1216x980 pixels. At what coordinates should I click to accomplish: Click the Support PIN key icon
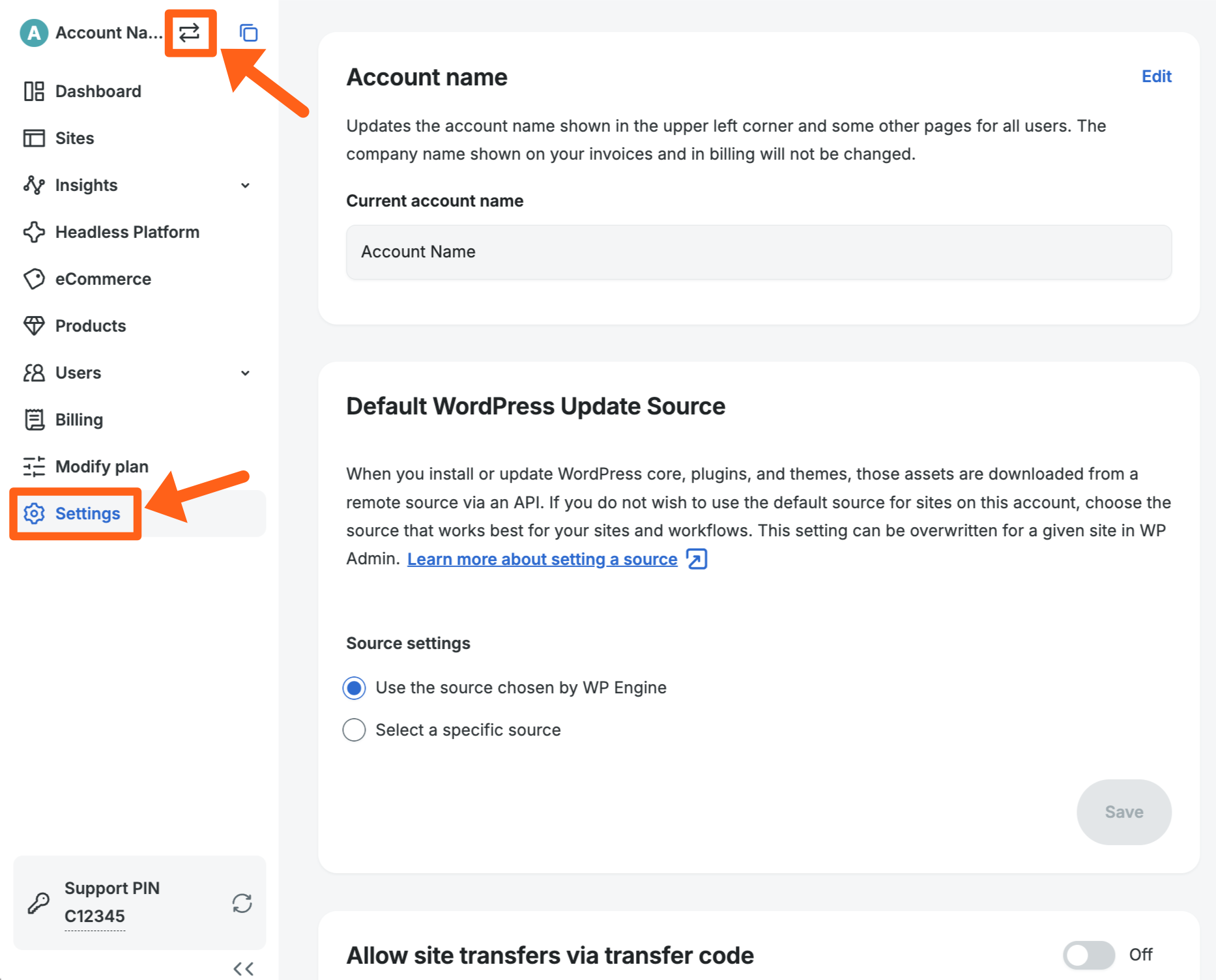coord(38,903)
